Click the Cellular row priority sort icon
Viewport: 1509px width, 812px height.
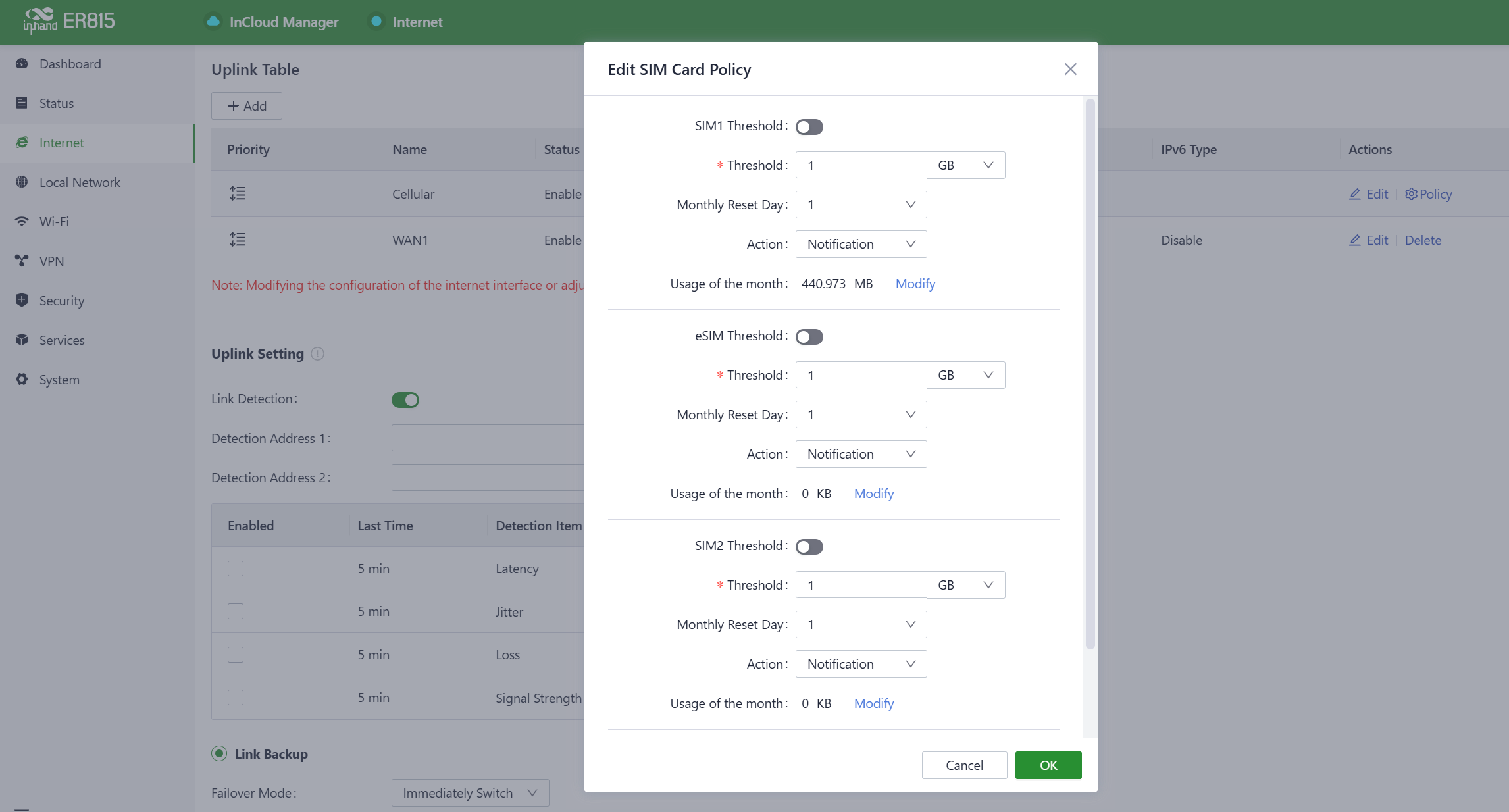(238, 193)
